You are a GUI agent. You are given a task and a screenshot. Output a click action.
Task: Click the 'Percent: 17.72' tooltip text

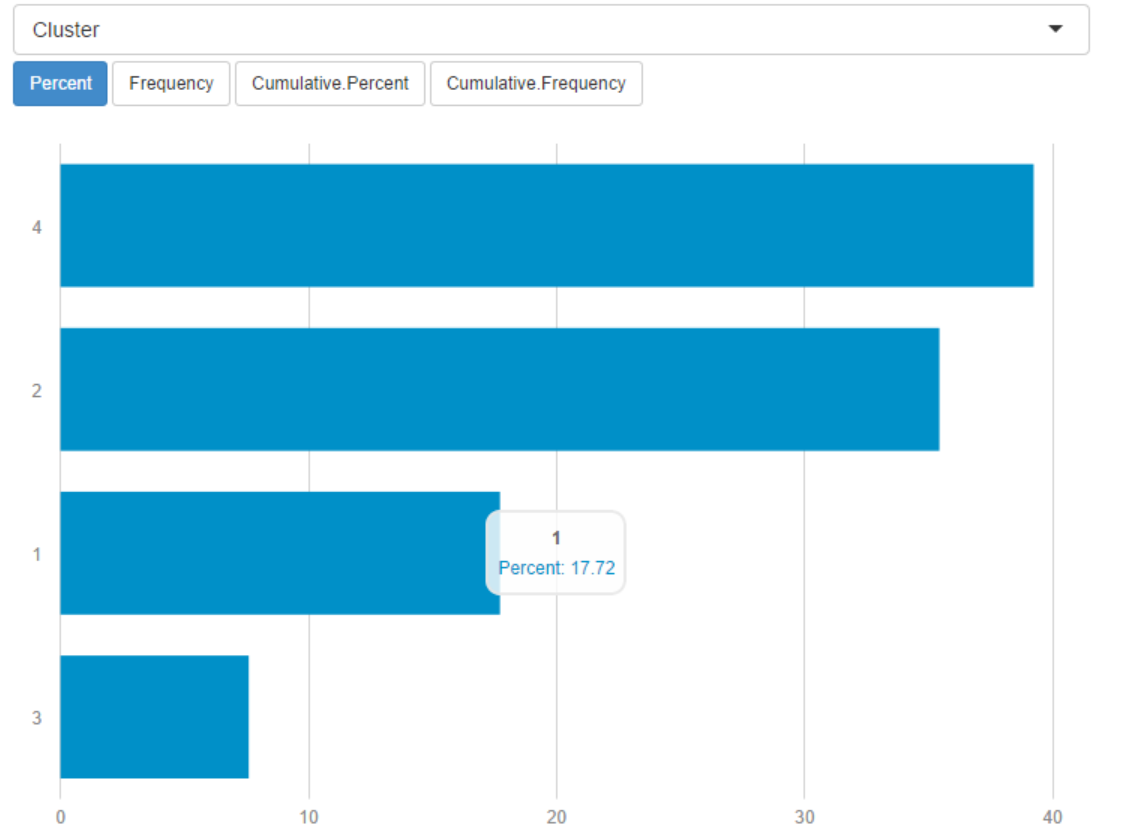[557, 568]
